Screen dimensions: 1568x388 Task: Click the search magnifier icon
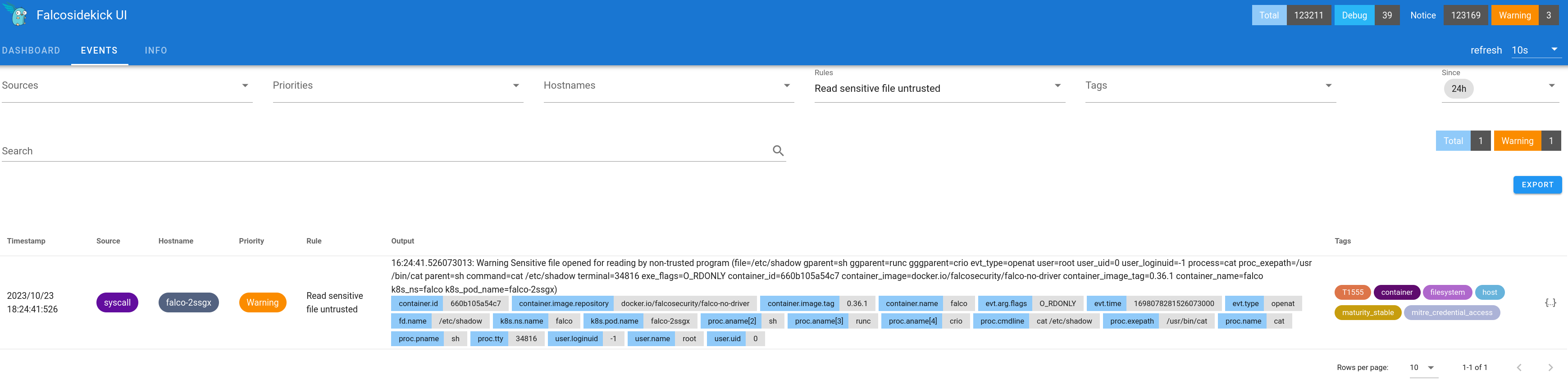[x=777, y=151]
